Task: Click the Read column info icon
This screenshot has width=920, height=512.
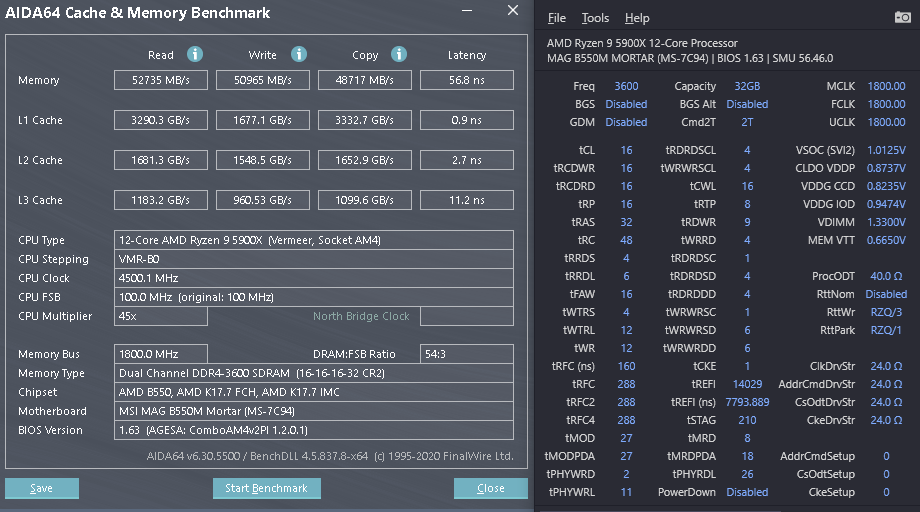Action: [195, 55]
